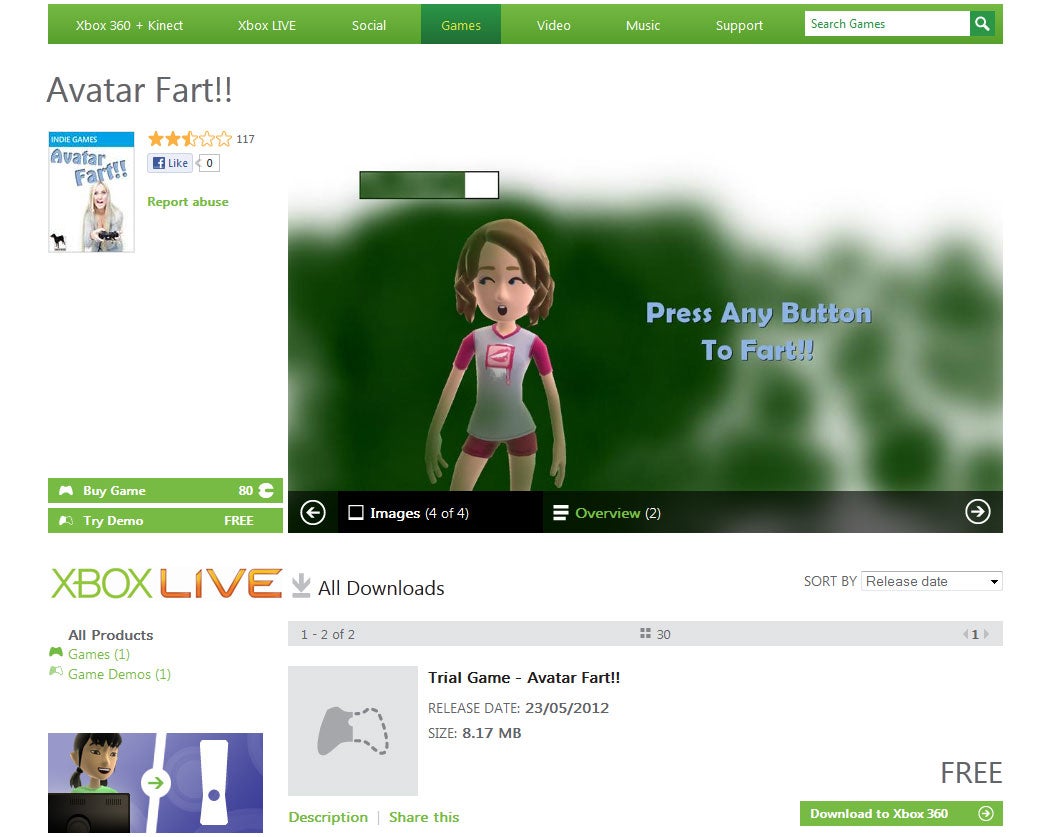1054x837 pixels.
Task: Filter by Game Demos (1) category
Action: (x=119, y=674)
